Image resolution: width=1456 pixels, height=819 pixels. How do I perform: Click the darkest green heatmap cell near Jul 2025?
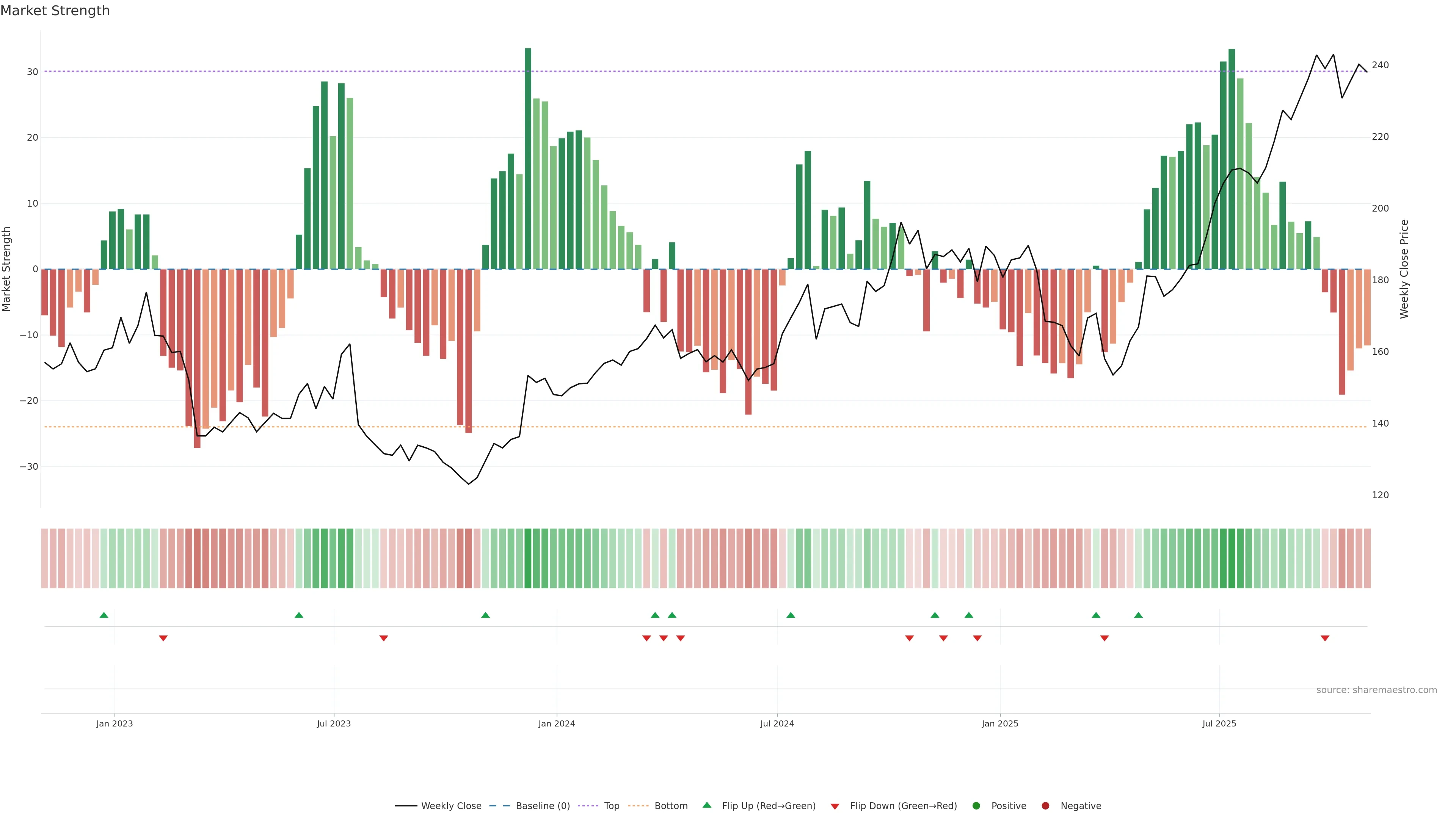pos(1232,559)
